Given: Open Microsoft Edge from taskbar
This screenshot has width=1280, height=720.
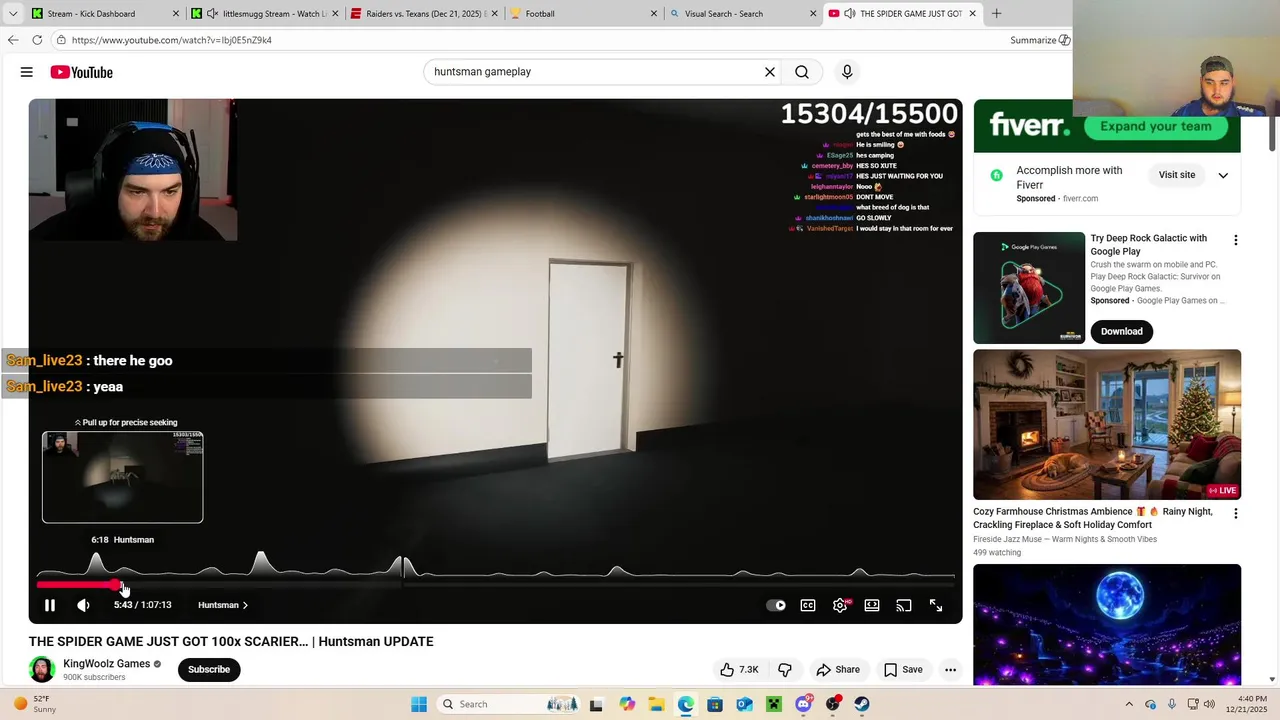Looking at the screenshot, I should coord(686,704).
